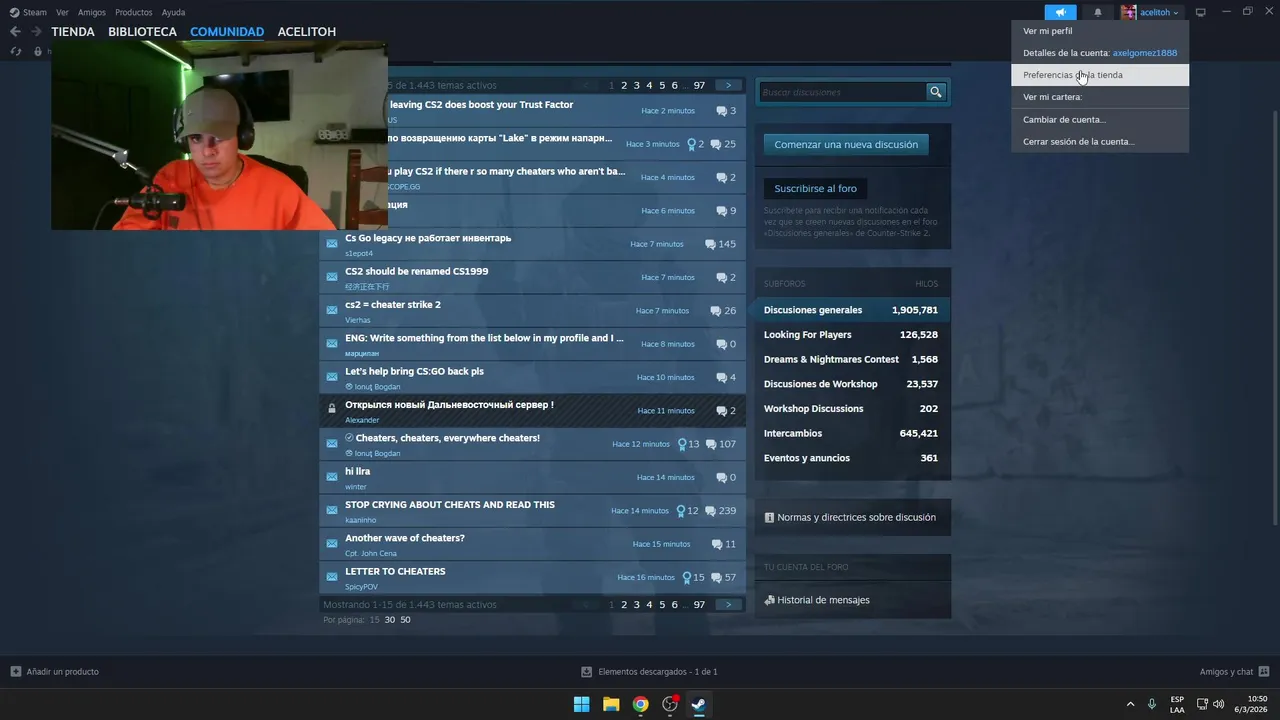
Task: Open the downloads icon in the bottom bar
Action: click(587, 671)
